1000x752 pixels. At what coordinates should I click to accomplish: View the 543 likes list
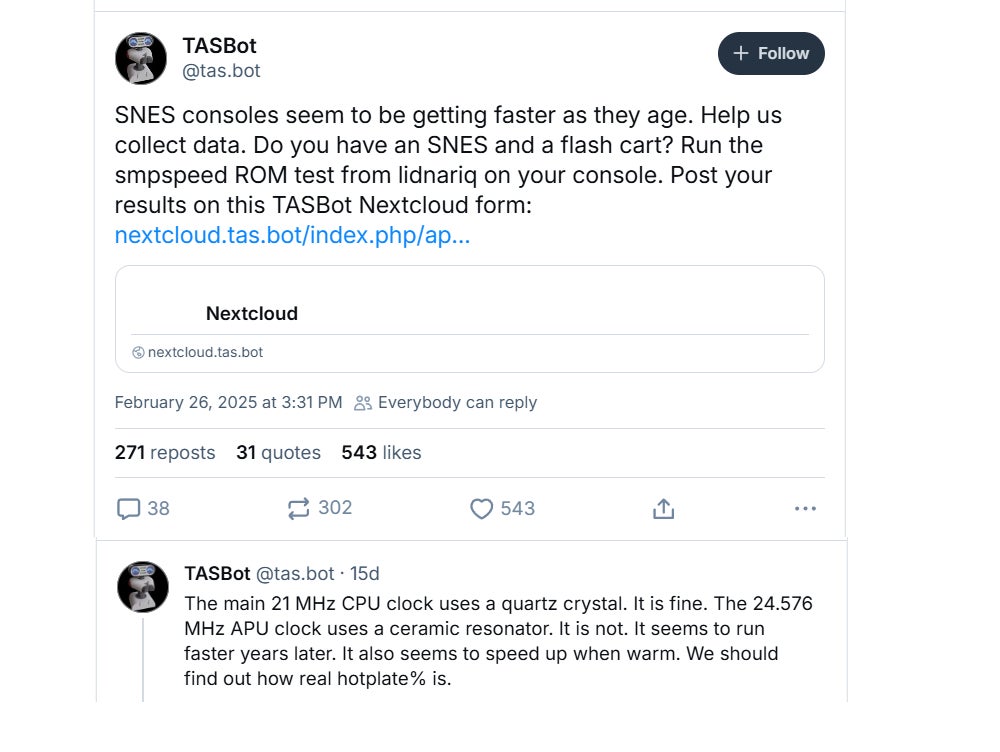[x=381, y=452]
